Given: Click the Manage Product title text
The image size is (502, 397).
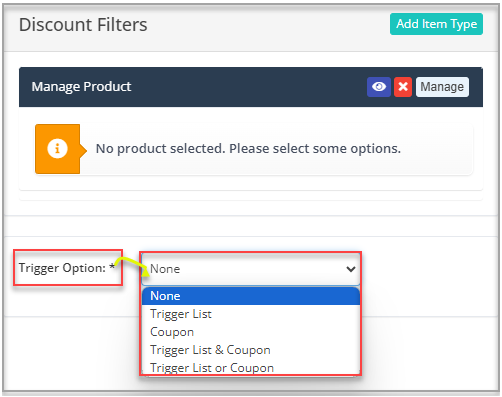Looking at the screenshot, I should (81, 87).
